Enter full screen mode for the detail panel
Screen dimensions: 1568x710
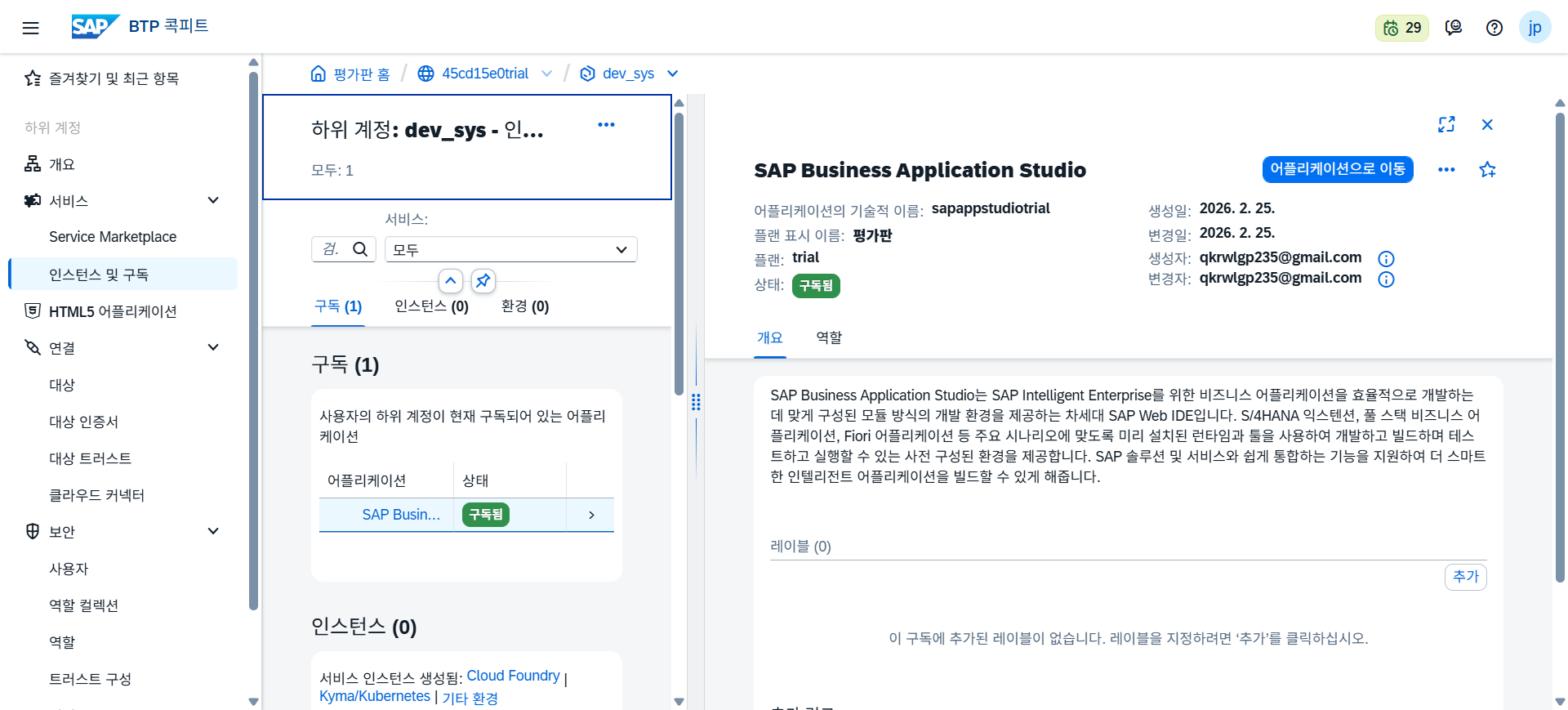click(1446, 124)
